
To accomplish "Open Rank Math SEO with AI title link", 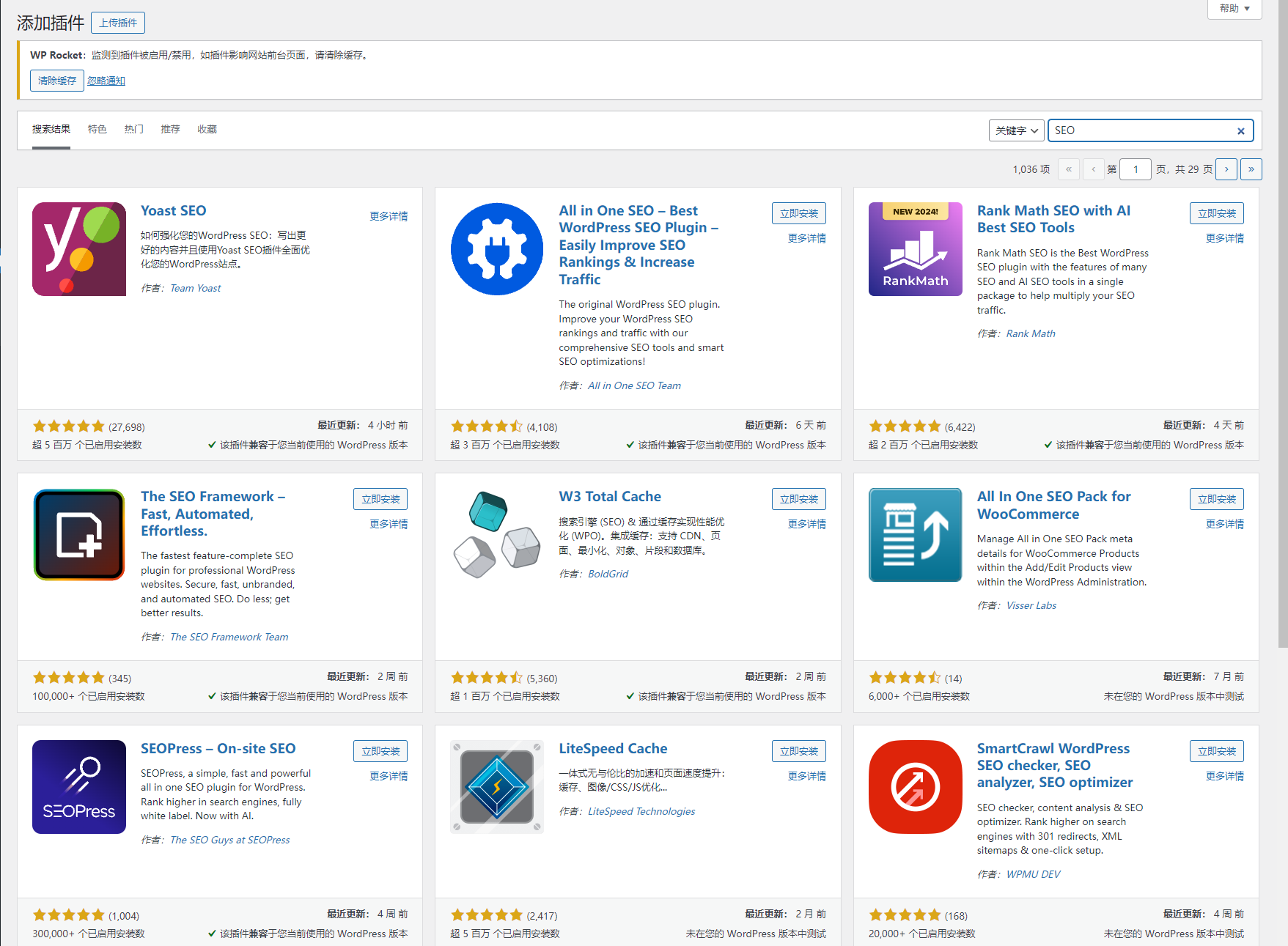I will [x=1053, y=219].
